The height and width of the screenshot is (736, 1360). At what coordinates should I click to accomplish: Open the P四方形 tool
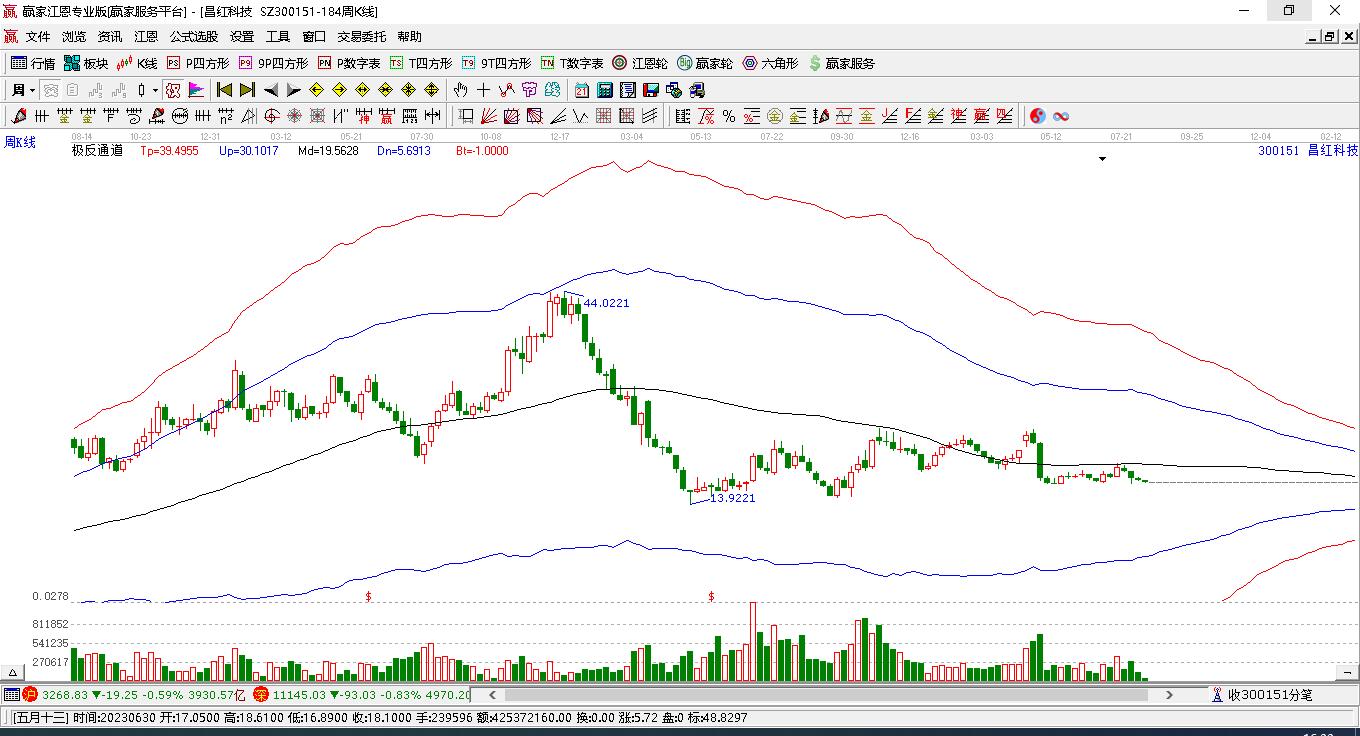[198, 63]
